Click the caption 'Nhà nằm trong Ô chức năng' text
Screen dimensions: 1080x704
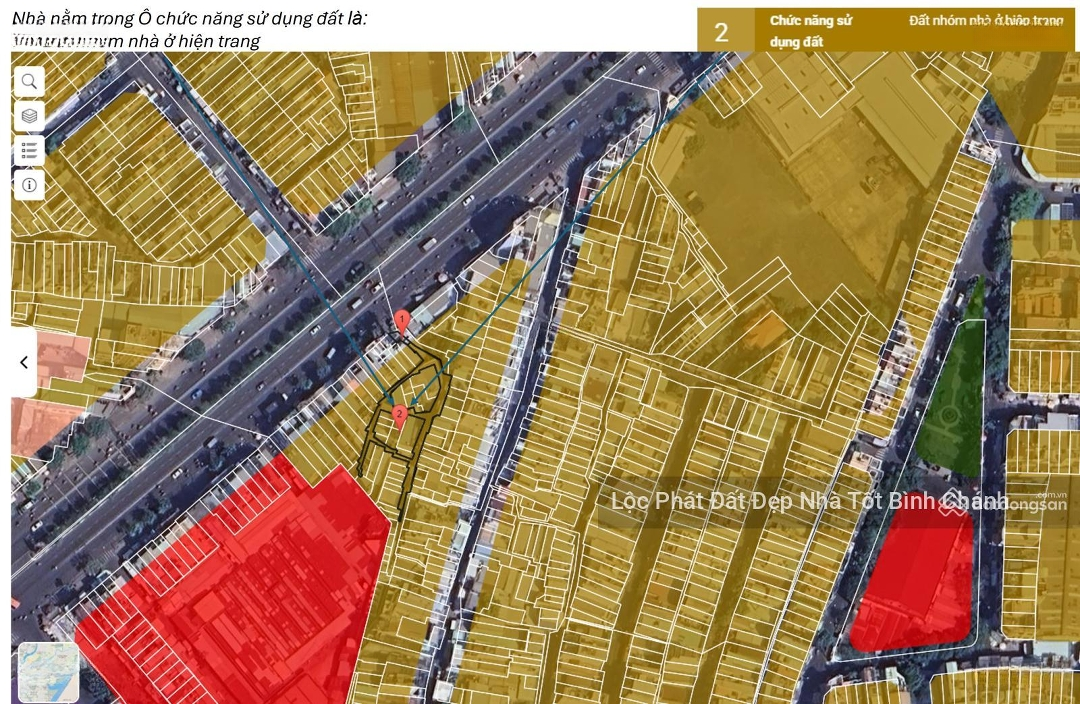click(x=190, y=19)
